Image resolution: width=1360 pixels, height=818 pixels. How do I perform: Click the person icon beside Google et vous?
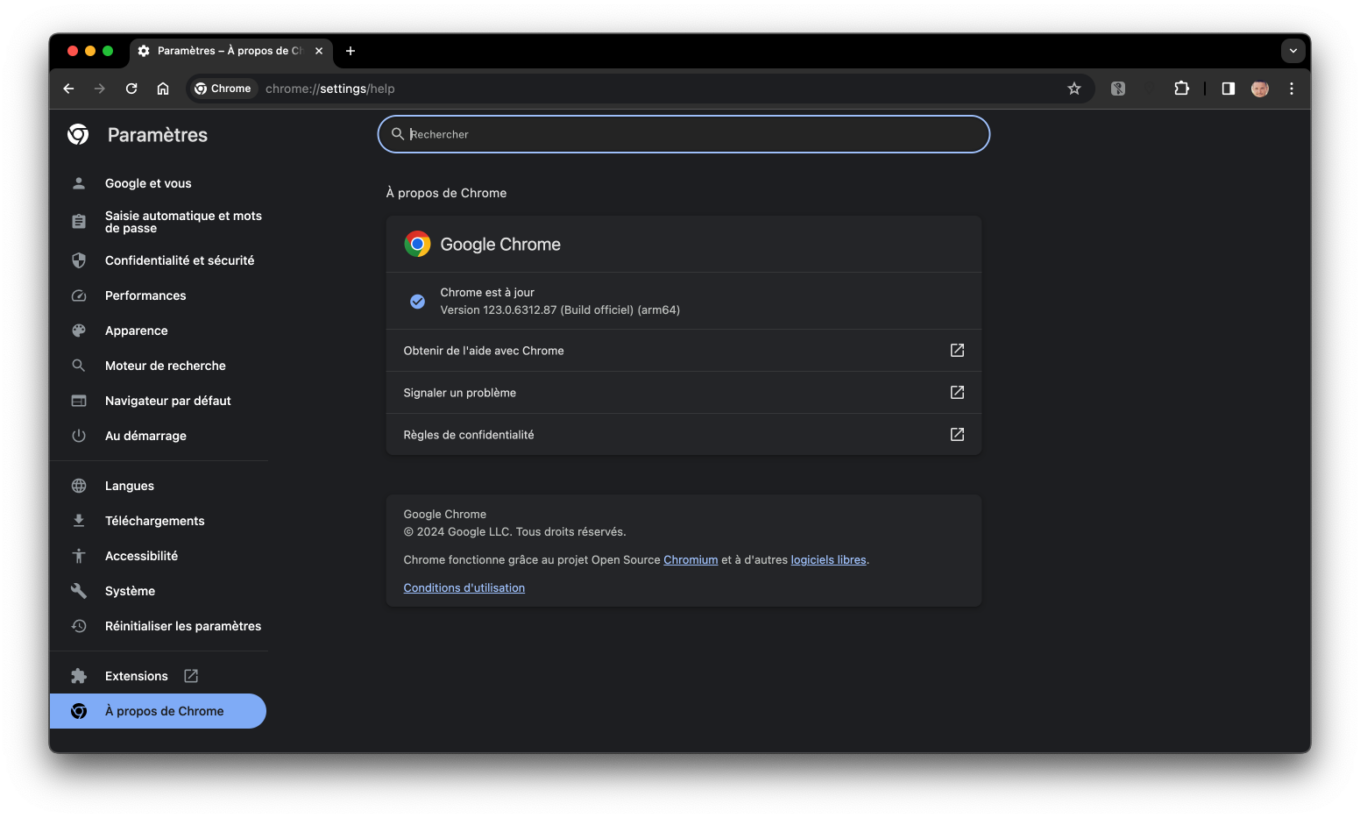pos(79,183)
